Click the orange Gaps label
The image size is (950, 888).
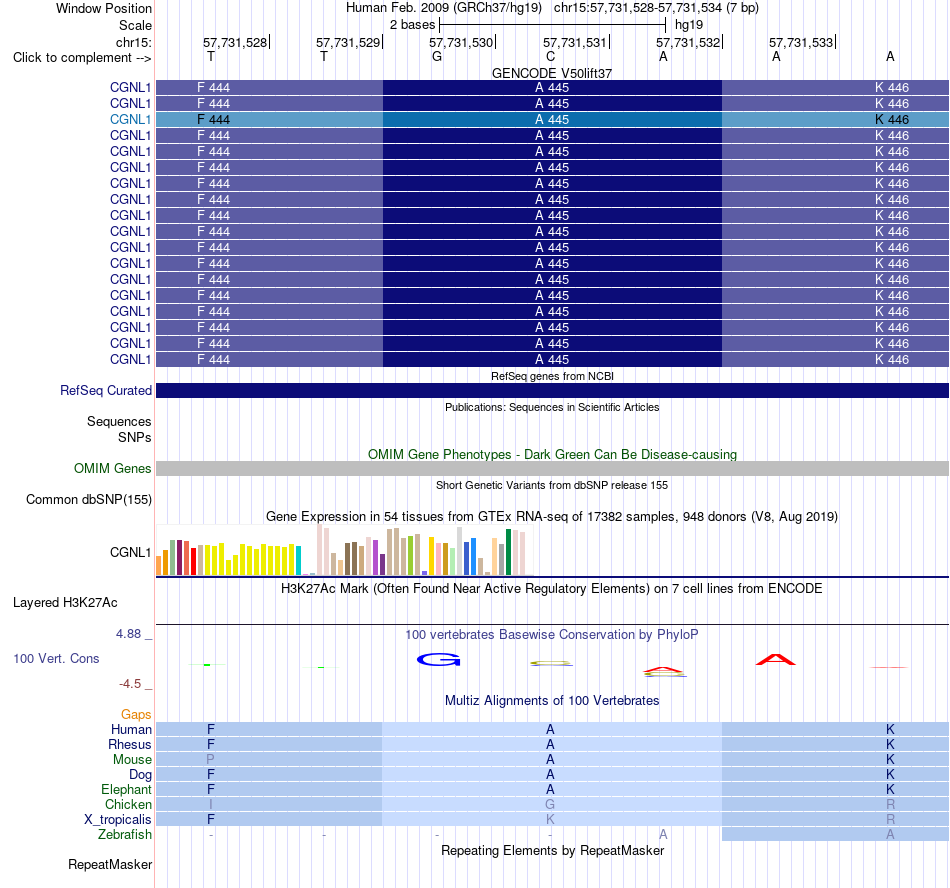(136, 715)
